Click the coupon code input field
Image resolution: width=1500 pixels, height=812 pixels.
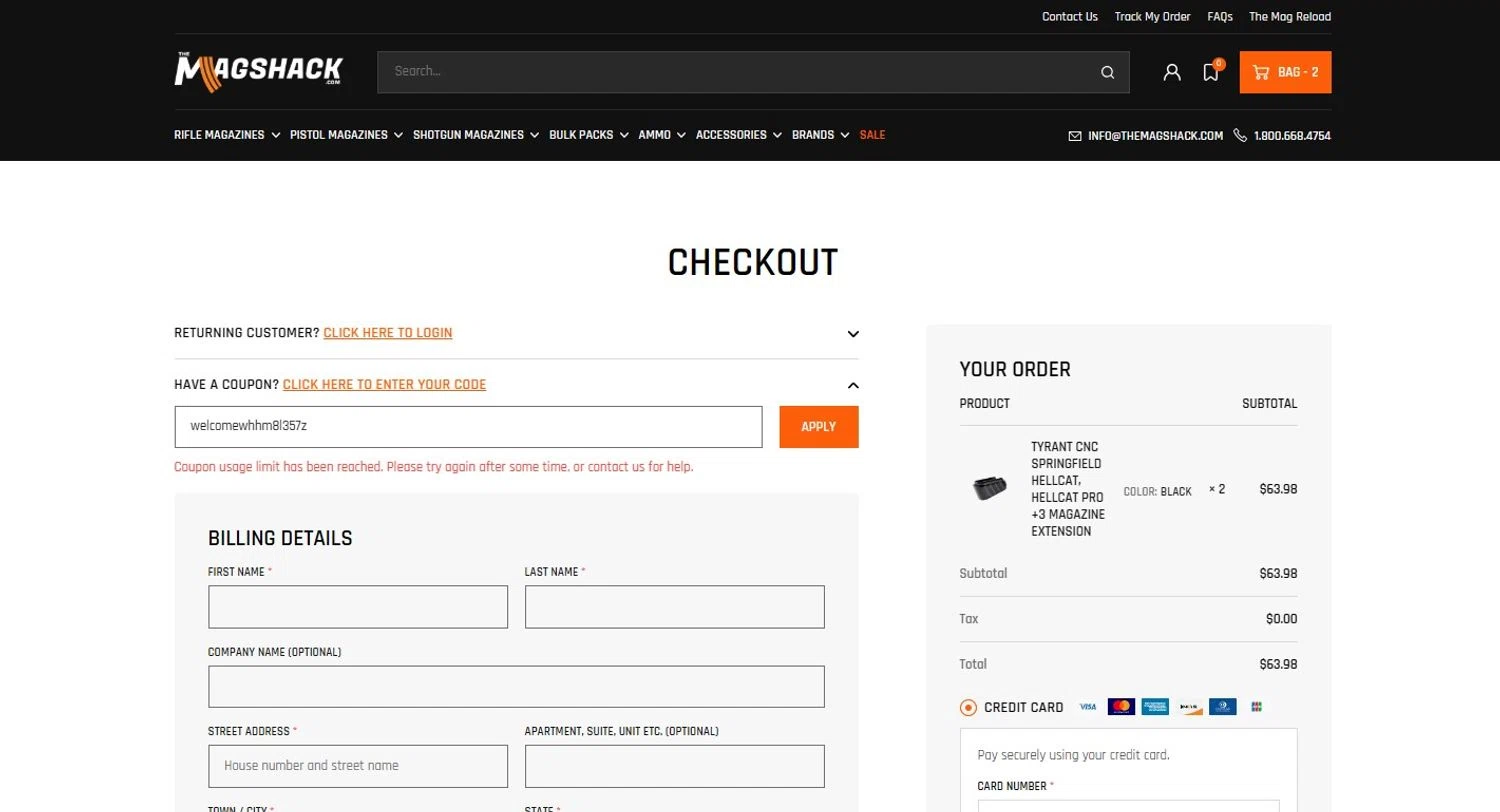(x=468, y=427)
